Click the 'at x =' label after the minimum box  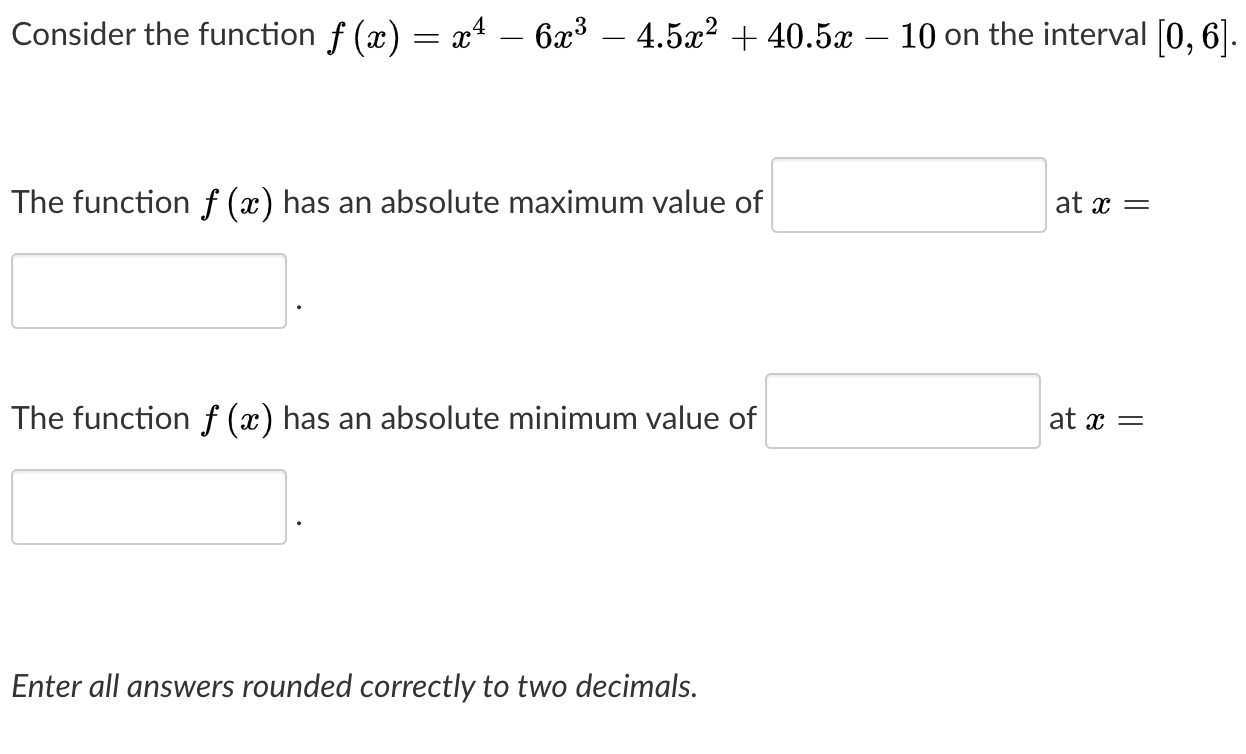[1097, 418]
